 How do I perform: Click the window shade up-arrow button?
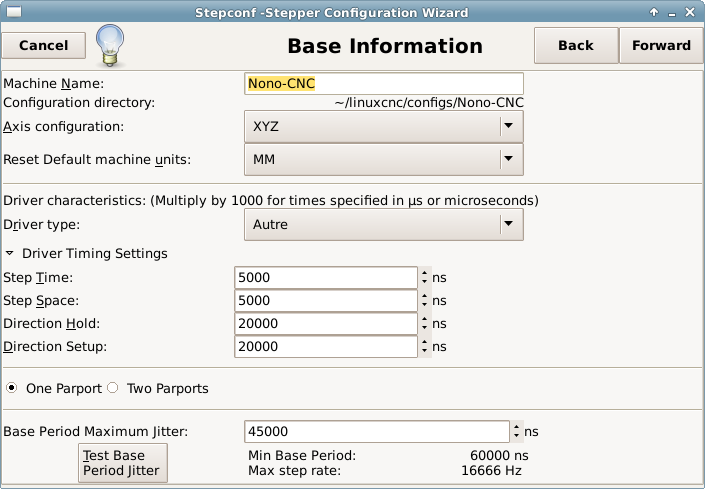click(x=654, y=12)
